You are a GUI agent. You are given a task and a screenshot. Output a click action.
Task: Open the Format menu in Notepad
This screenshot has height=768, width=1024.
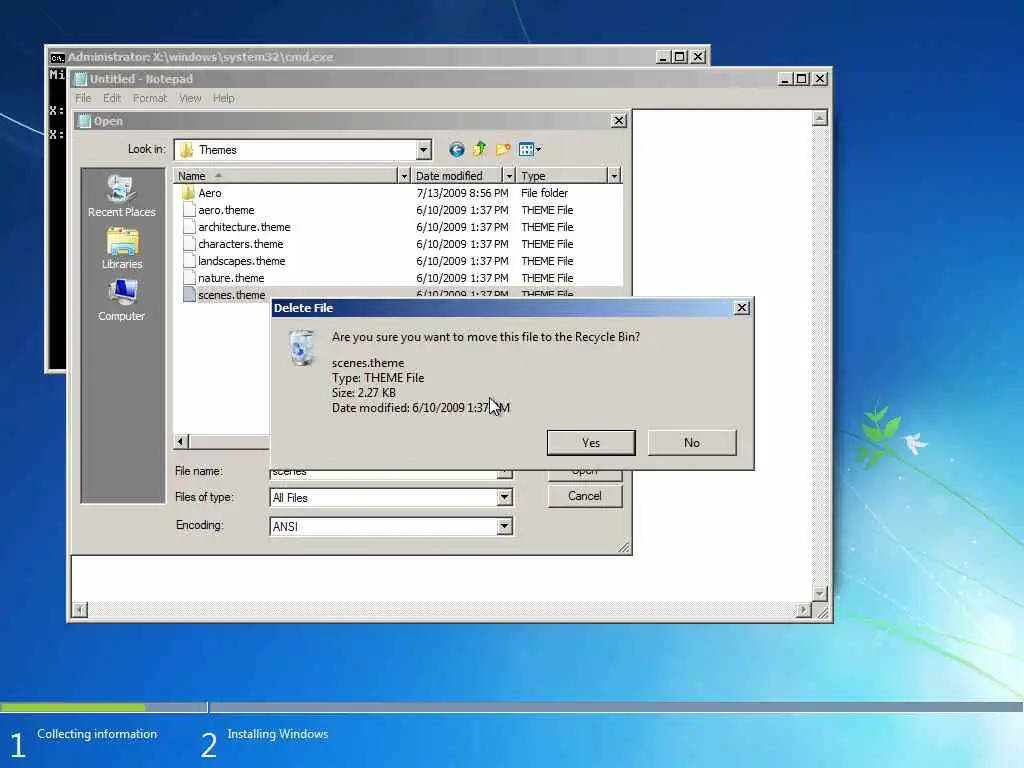click(150, 98)
